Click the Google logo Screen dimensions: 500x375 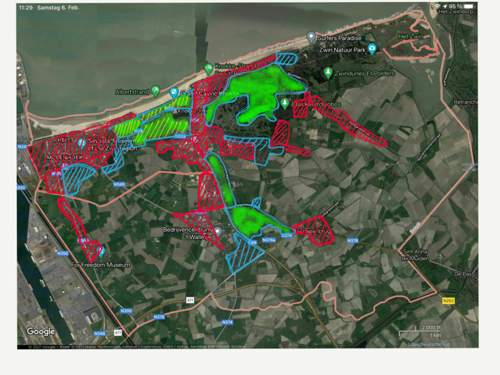pos(41,331)
